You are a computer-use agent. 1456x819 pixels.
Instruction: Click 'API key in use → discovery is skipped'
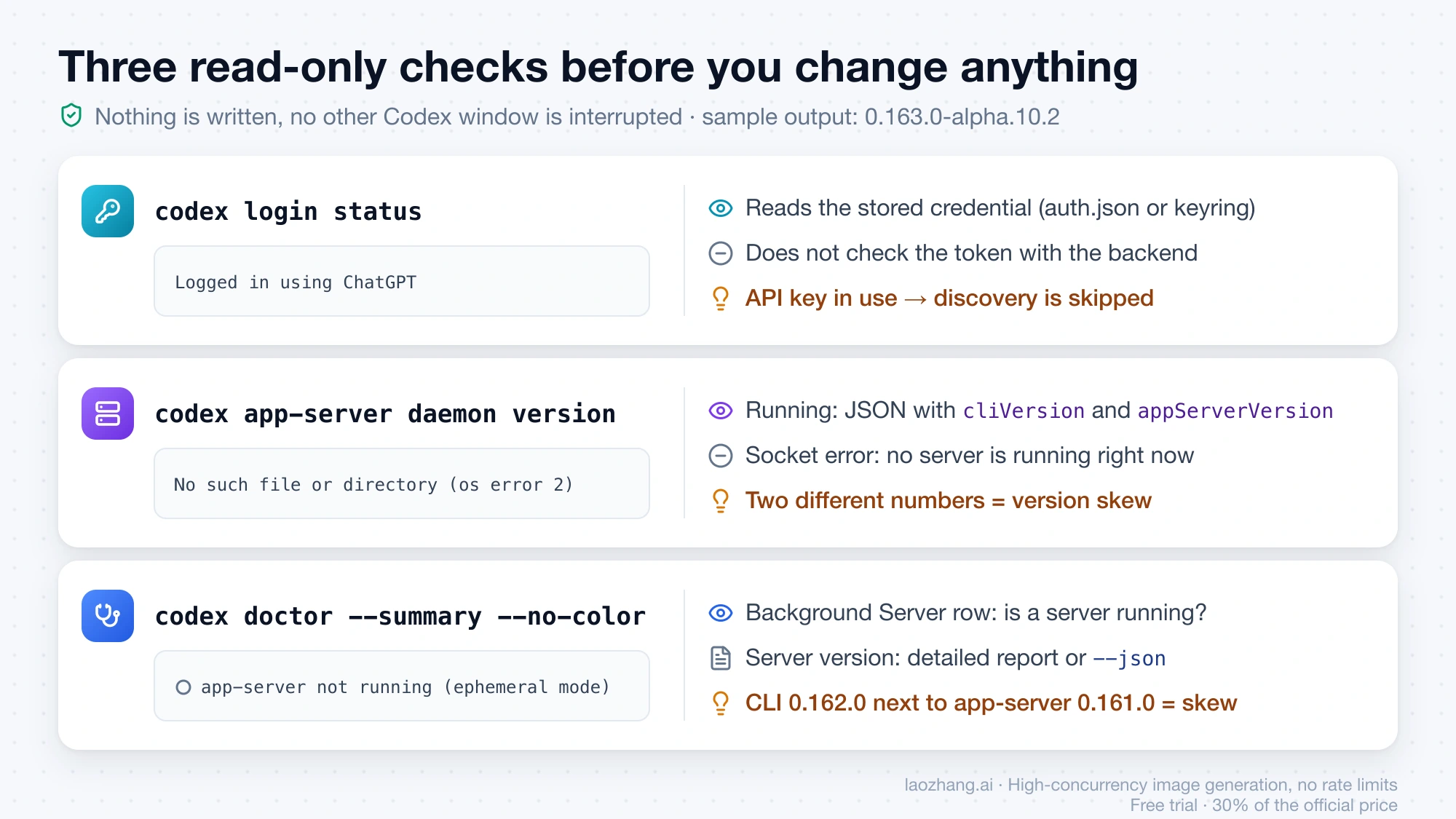tap(949, 298)
